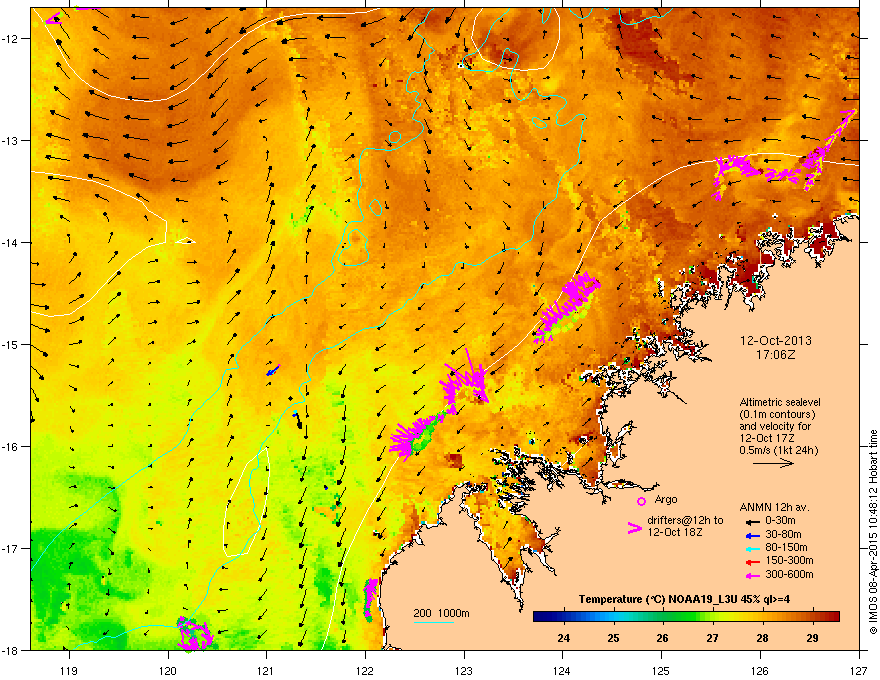
Task: Click the time label 17:06Z
Action: point(776,355)
